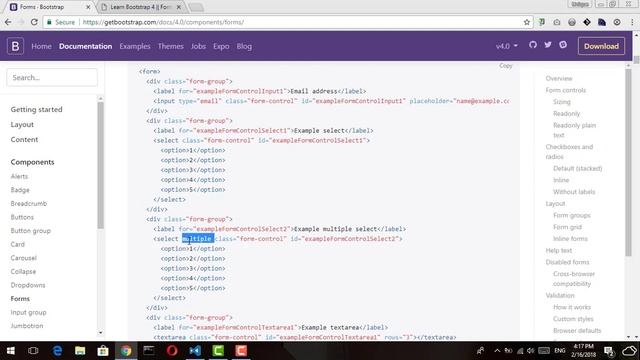Focus the docs Search field

point(52,78)
